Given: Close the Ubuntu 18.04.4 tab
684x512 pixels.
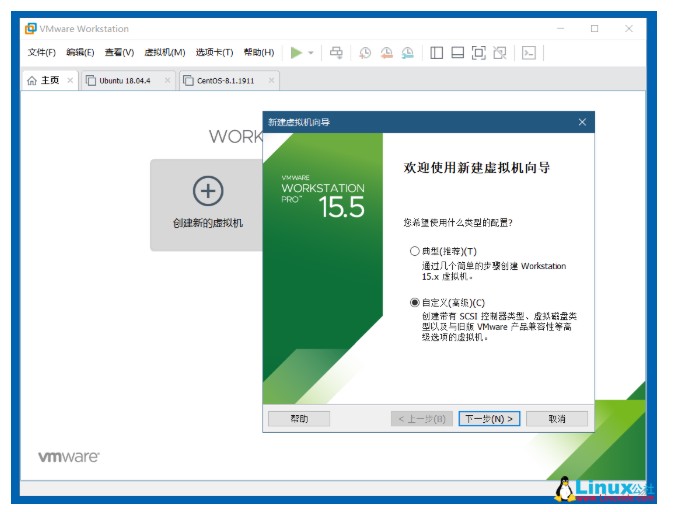Looking at the screenshot, I should [x=167, y=80].
